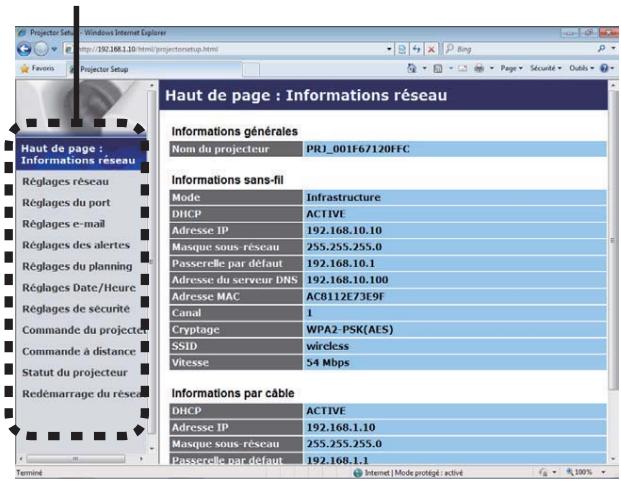Expand the Print dropdown arrow

coord(491,69)
